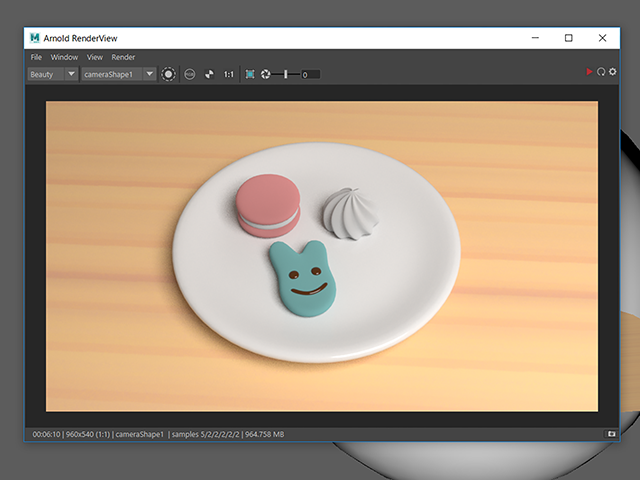Click the 960x540 (1:1) resolution text
Image resolution: width=640 pixels, height=480 pixels.
pyautogui.click(x=88, y=434)
